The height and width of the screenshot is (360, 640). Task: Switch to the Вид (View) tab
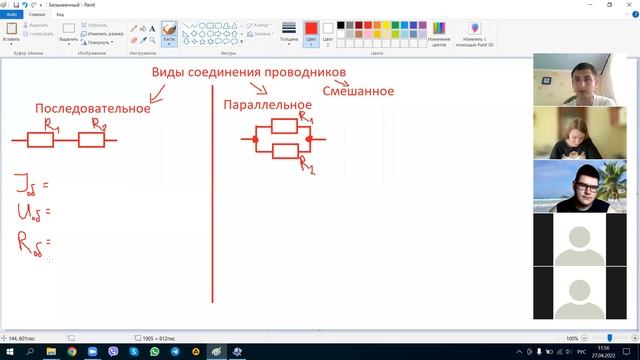pyautogui.click(x=60, y=15)
